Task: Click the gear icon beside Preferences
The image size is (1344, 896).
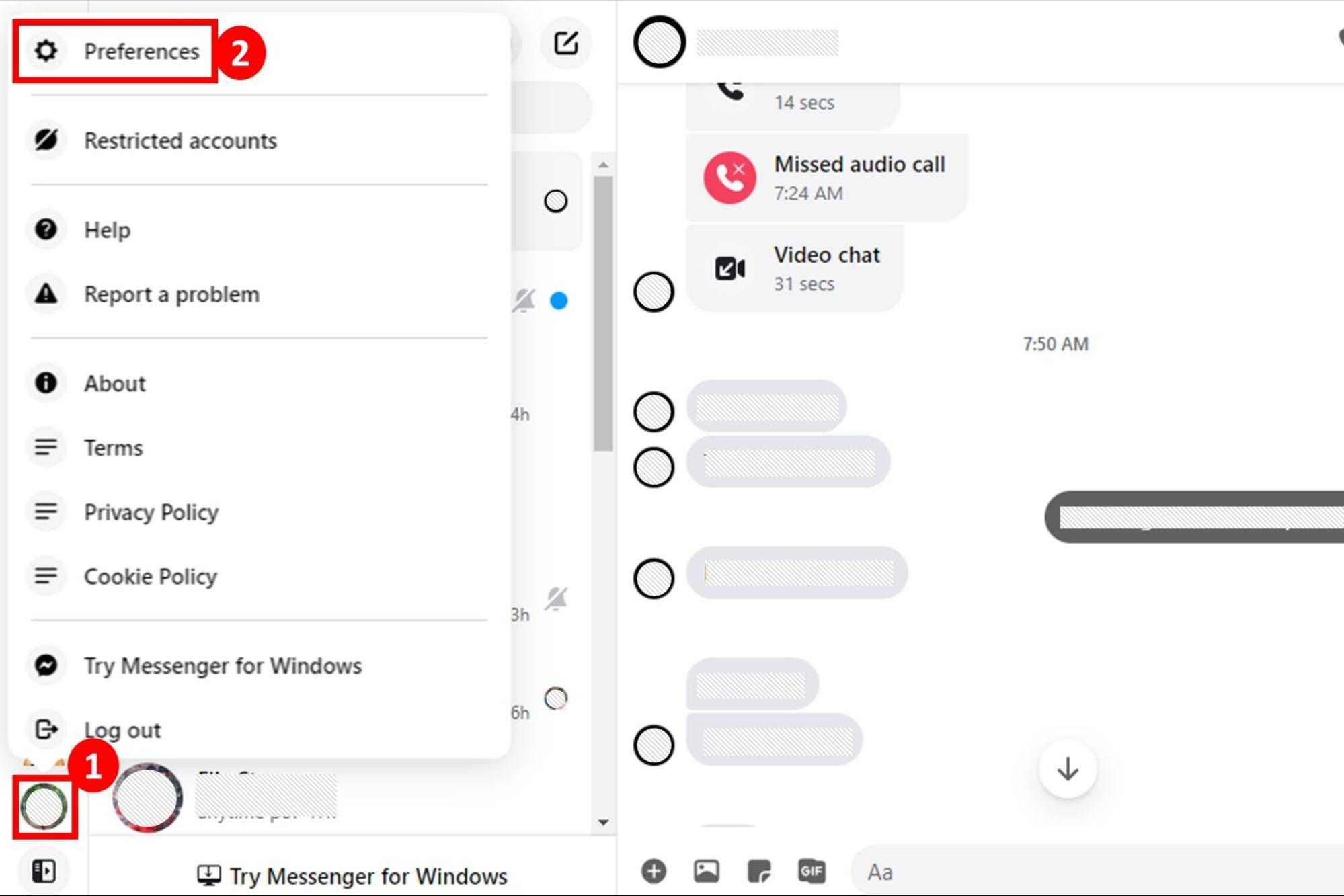Action: click(46, 51)
